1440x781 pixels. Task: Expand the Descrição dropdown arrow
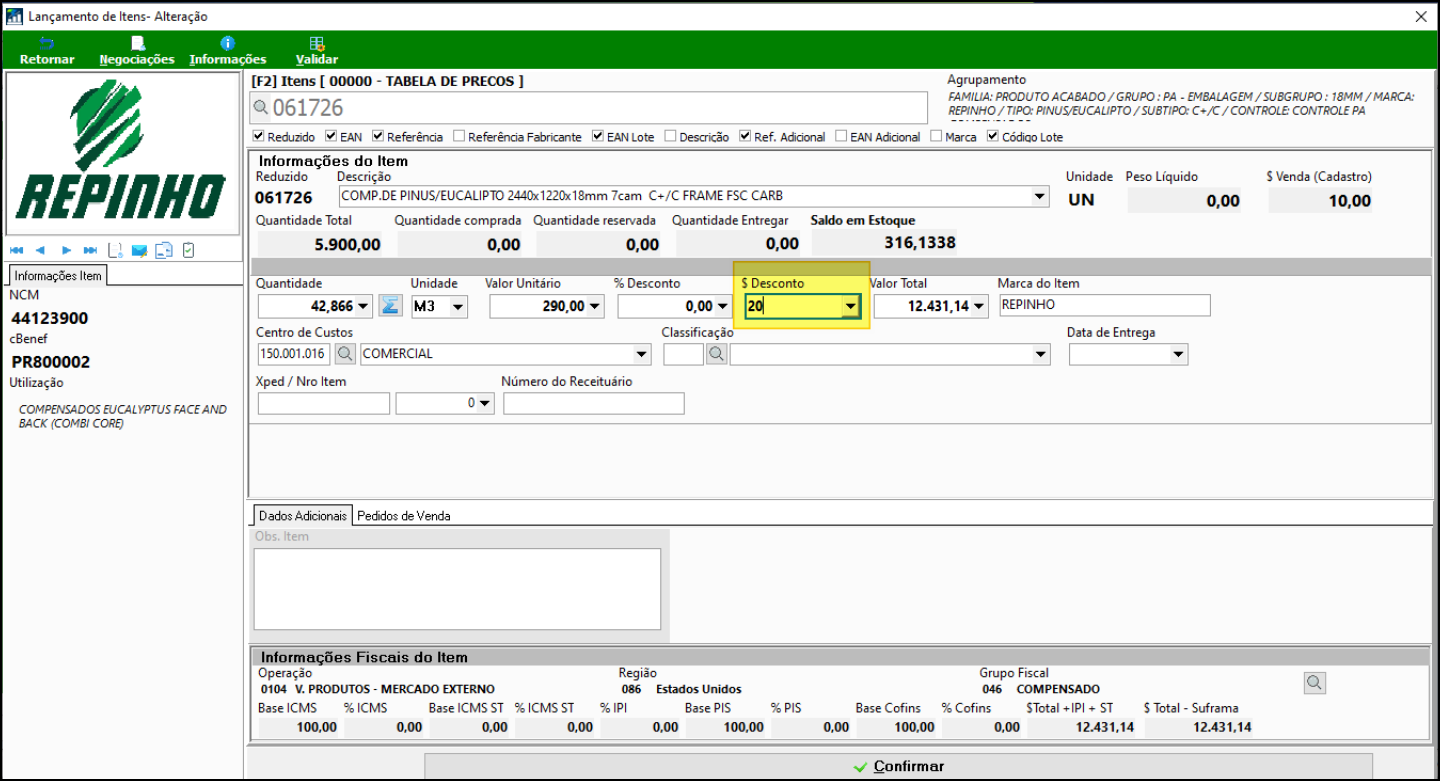pyautogui.click(x=1039, y=196)
